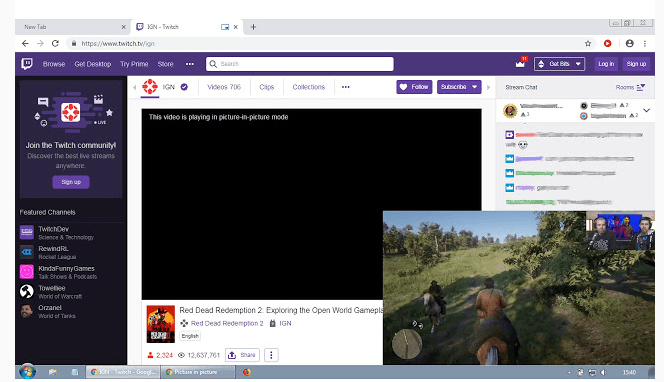Viewport: 664px width, 382px height.
Task: Go forward in browser history
Action: (40, 43)
